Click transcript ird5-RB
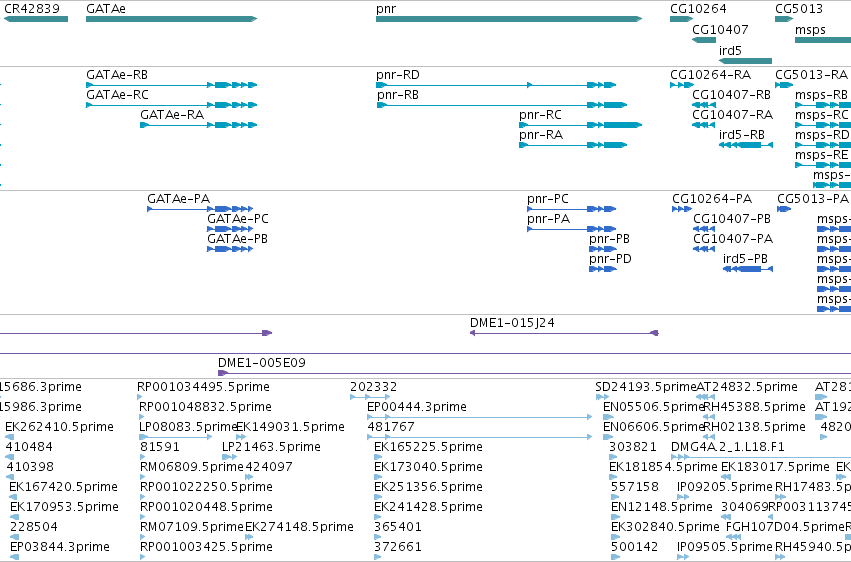This screenshot has width=851, height=562. coord(746,145)
